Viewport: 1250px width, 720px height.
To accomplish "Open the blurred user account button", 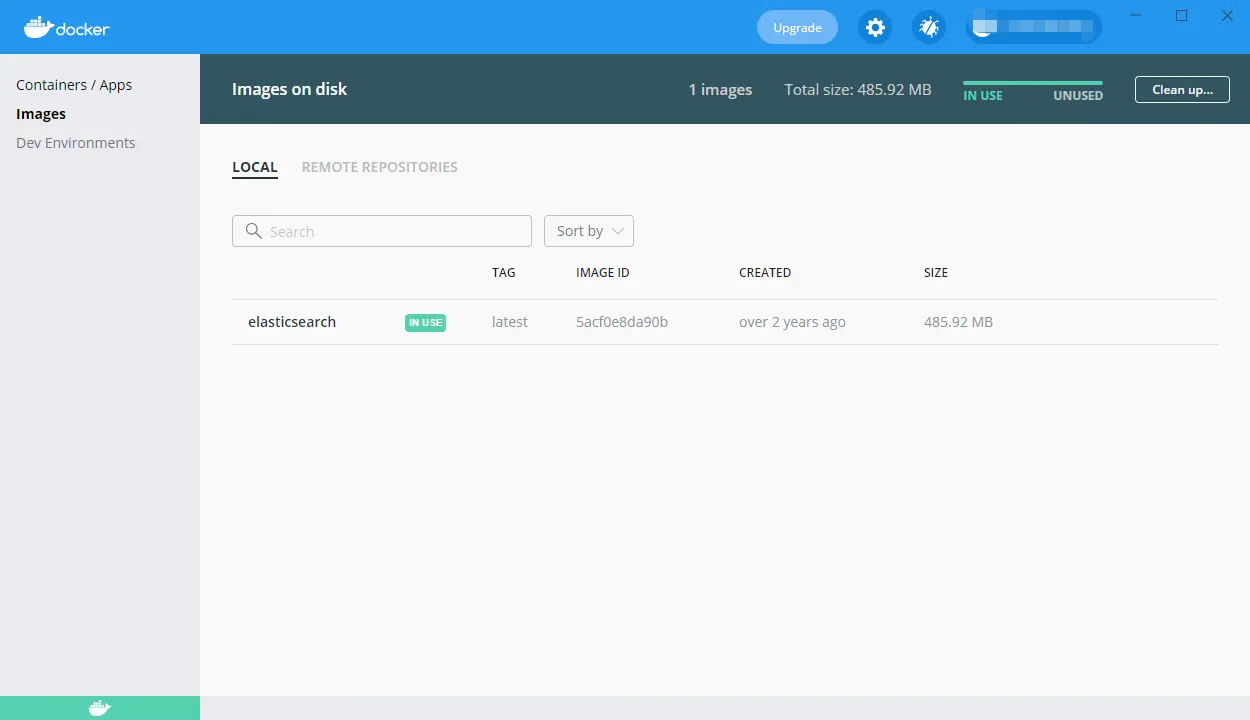I will pyautogui.click(x=1034, y=27).
